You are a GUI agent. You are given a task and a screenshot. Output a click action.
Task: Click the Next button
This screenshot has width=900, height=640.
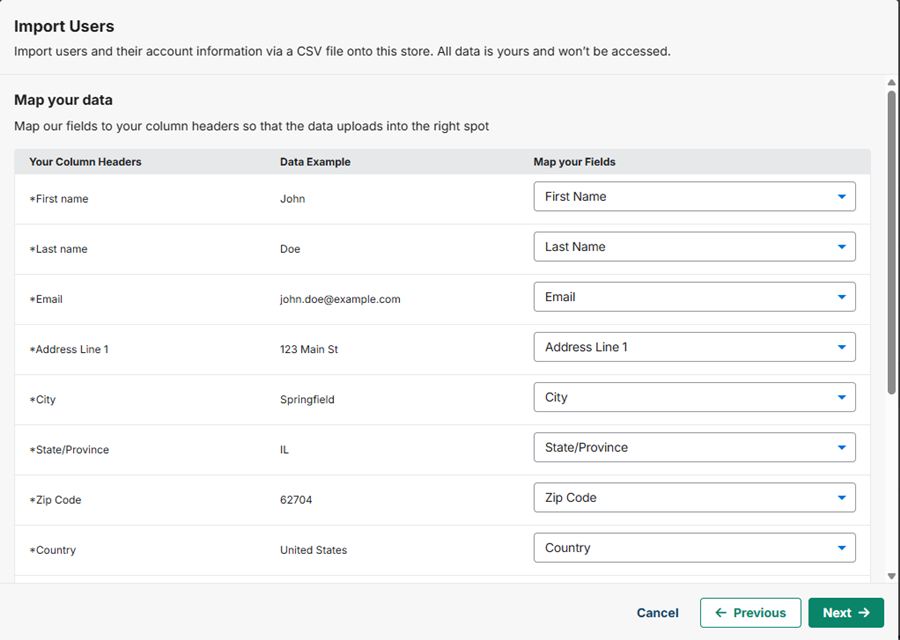[846, 613]
